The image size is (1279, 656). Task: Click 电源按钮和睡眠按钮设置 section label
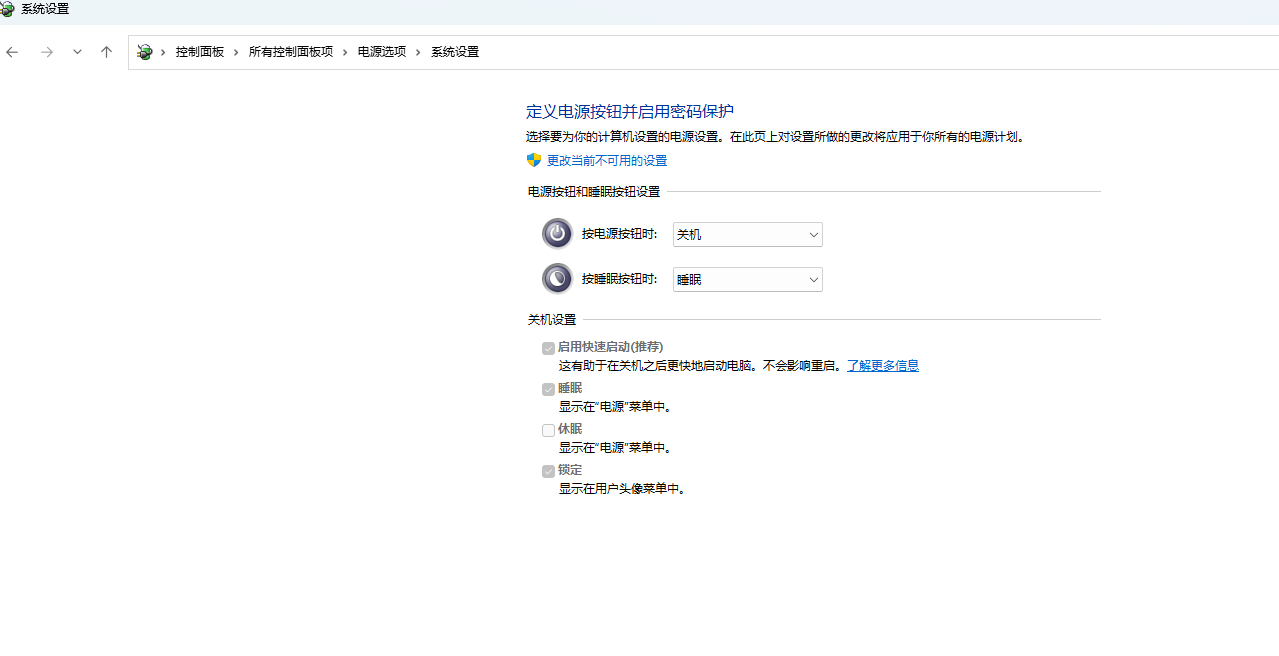coord(594,191)
